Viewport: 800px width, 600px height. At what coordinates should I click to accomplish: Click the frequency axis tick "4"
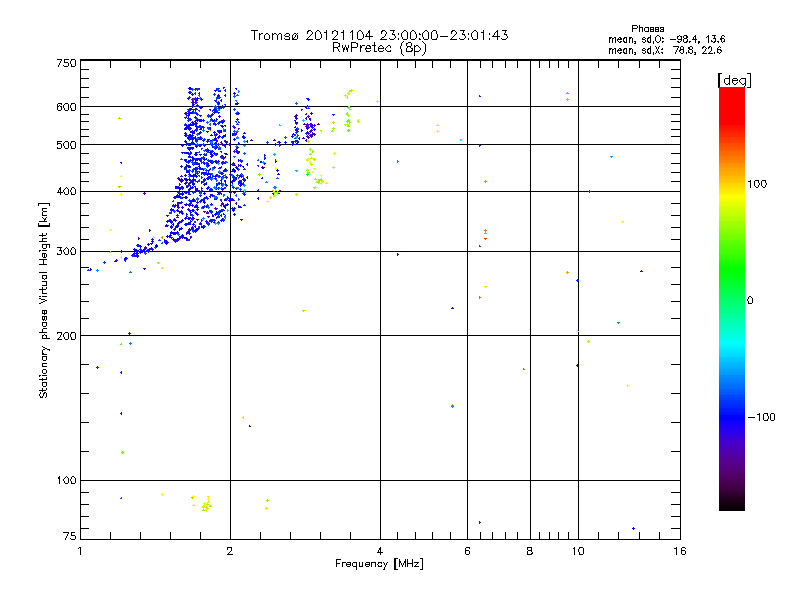380,551
